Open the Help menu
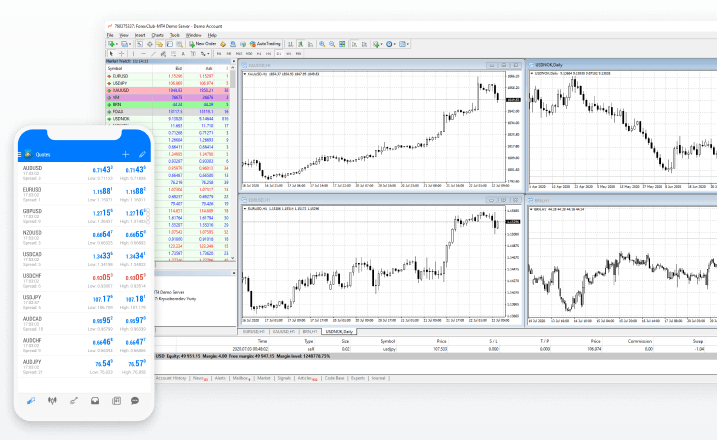 [x=212, y=35]
